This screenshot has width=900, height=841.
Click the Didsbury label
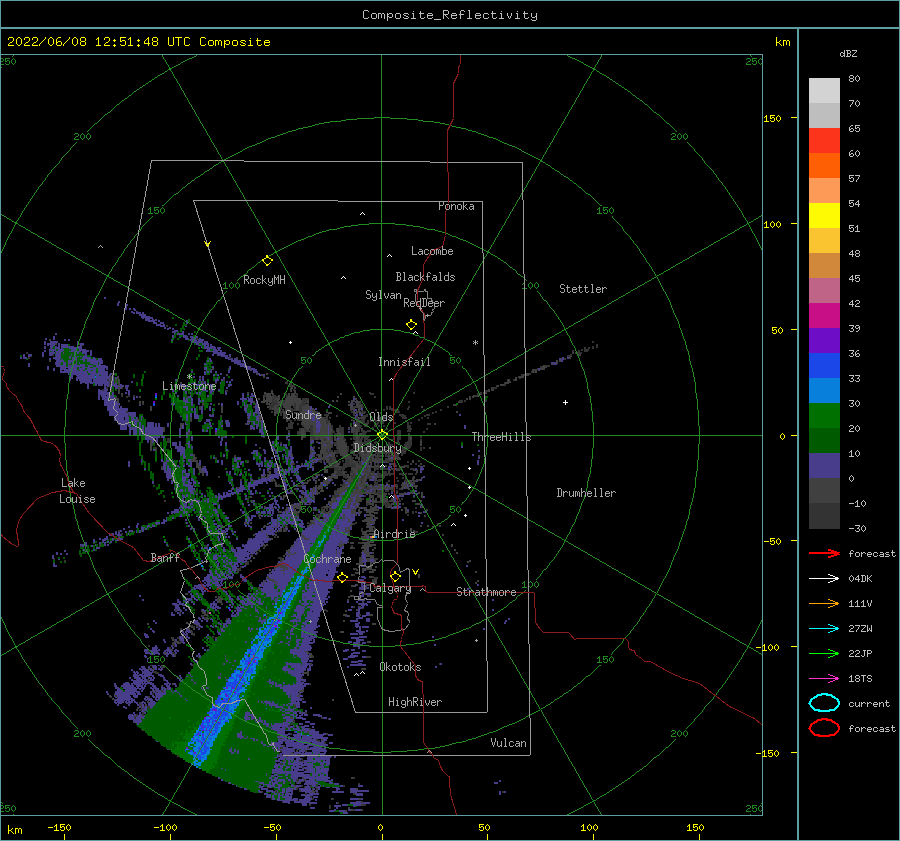[377, 448]
